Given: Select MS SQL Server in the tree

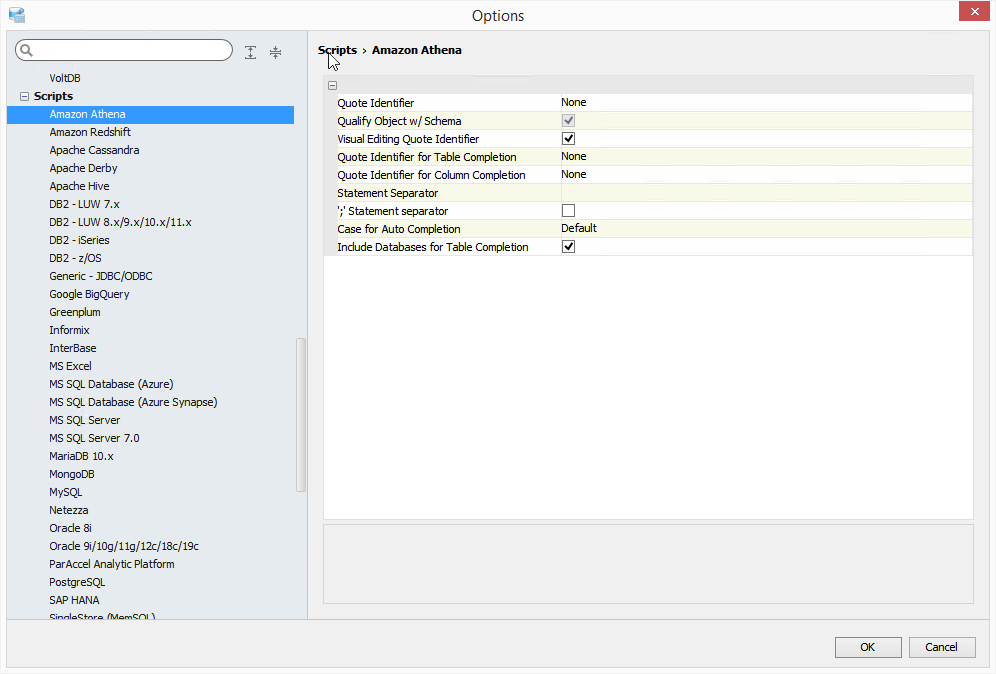Looking at the screenshot, I should click(85, 421).
